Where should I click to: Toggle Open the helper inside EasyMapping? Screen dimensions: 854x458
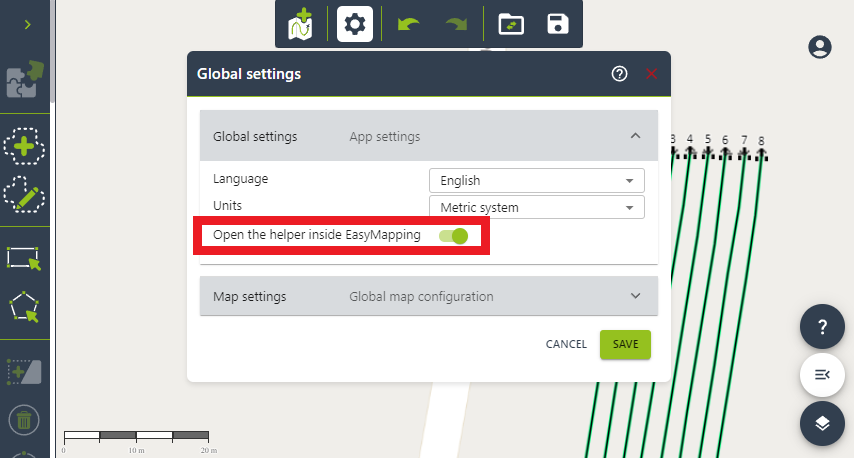(x=453, y=236)
